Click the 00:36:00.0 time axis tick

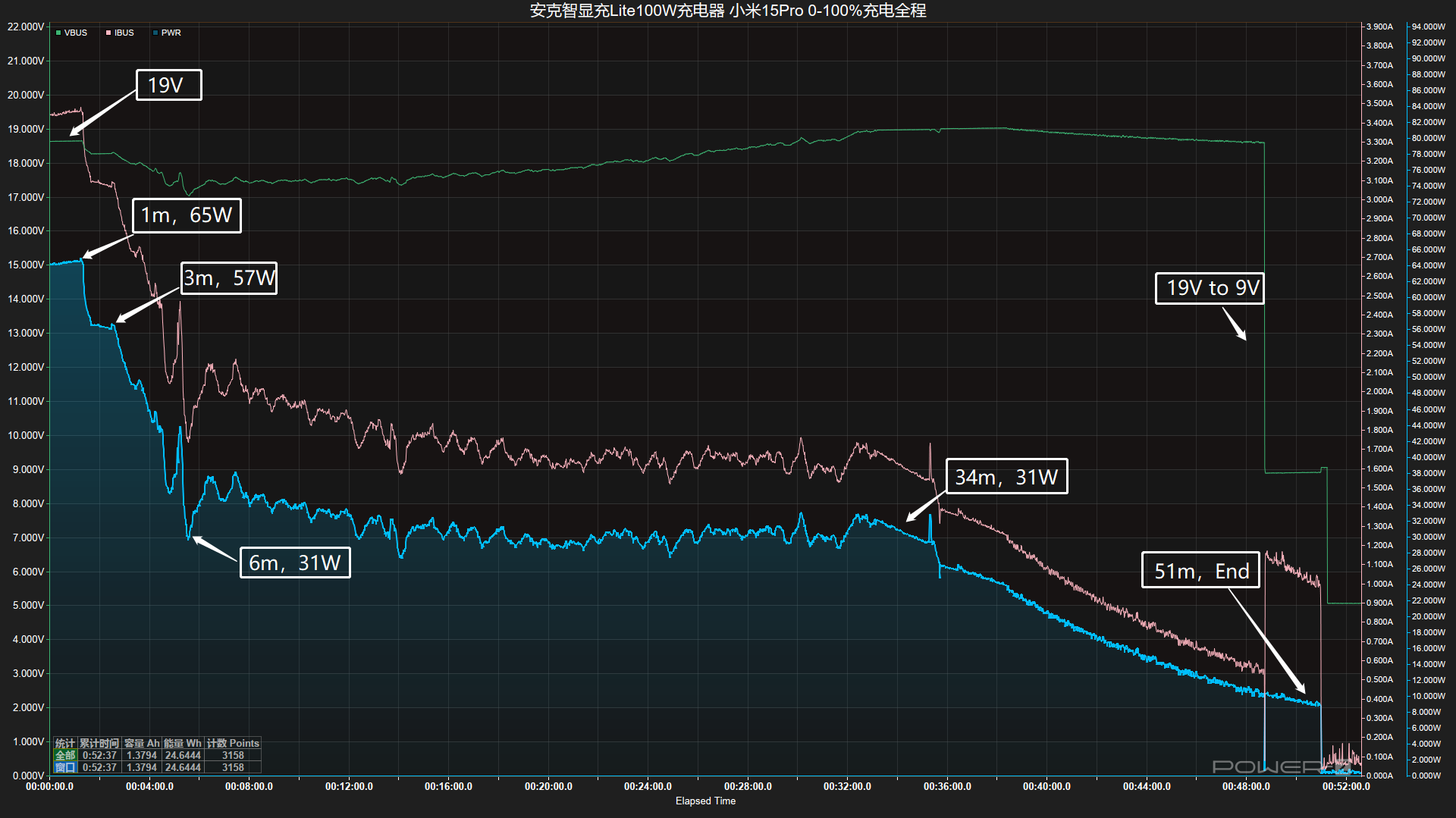pyautogui.click(x=947, y=786)
